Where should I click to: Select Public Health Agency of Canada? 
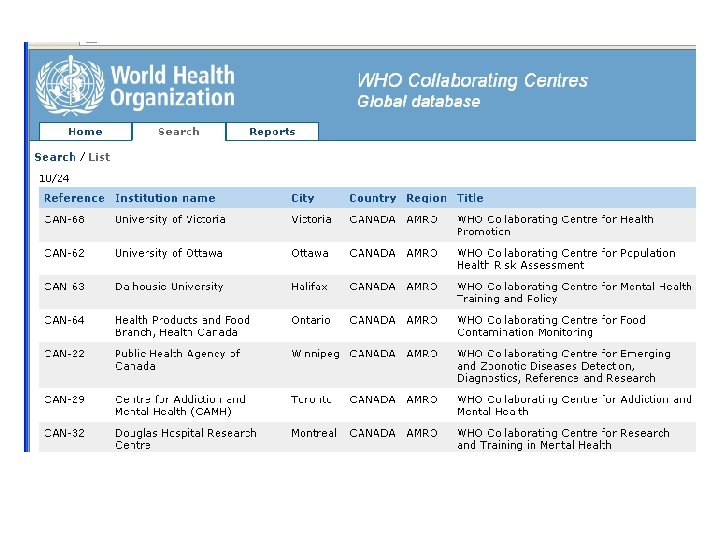pyautogui.click(x=178, y=360)
